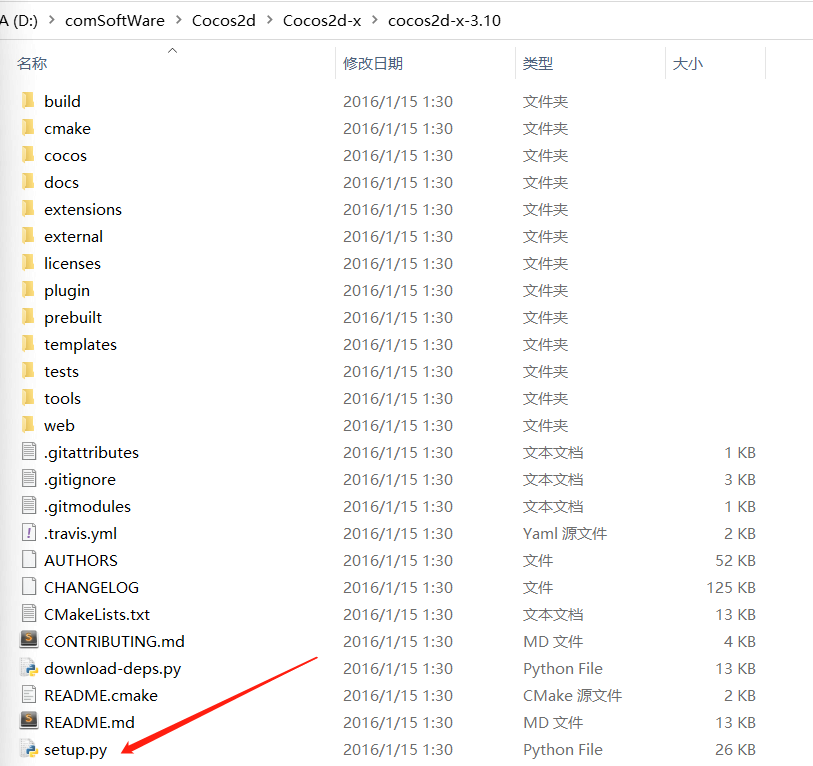Image resolution: width=813 pixels, height=766 pixels.
Task: Select the tools folder icon
Action: [29, 397]
